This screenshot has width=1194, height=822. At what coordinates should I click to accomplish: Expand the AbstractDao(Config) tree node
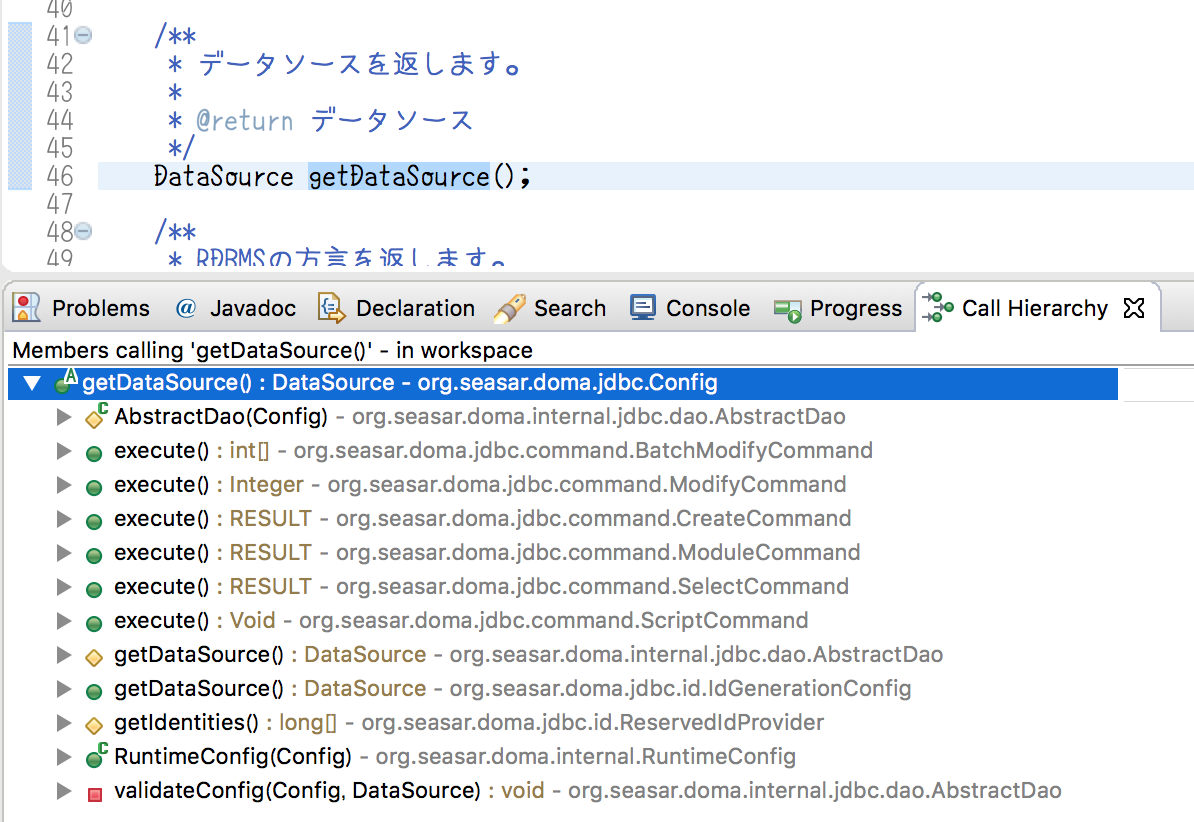[64, 417]
